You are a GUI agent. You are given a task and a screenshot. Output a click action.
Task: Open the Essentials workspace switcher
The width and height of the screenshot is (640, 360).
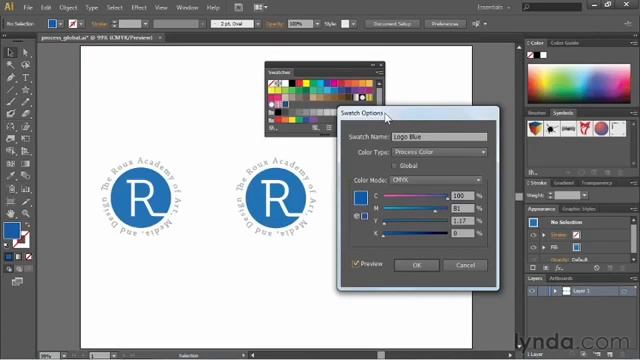coord(494,7)
